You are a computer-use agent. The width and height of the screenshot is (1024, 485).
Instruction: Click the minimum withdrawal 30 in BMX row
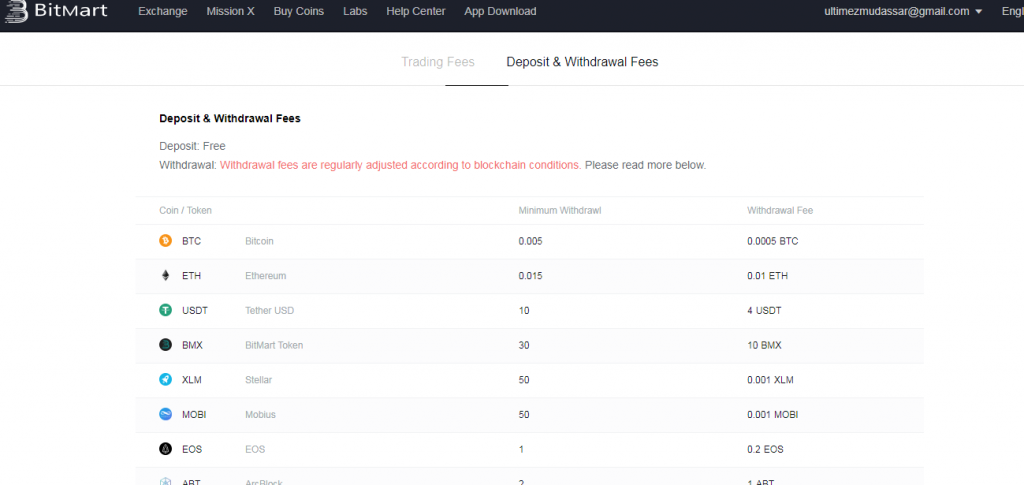(524, 345)
